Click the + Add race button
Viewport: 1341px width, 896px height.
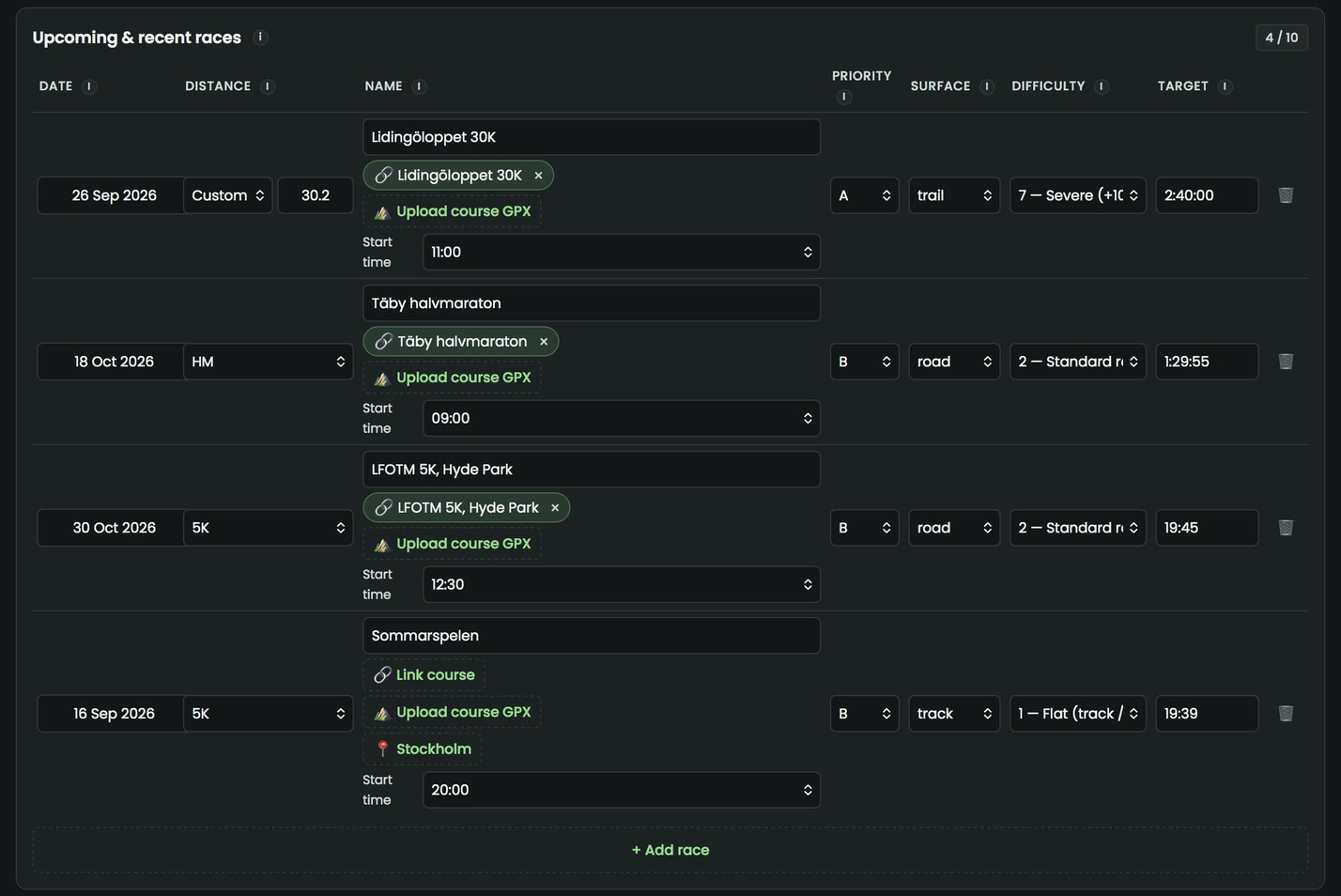(x=670, y=850)
